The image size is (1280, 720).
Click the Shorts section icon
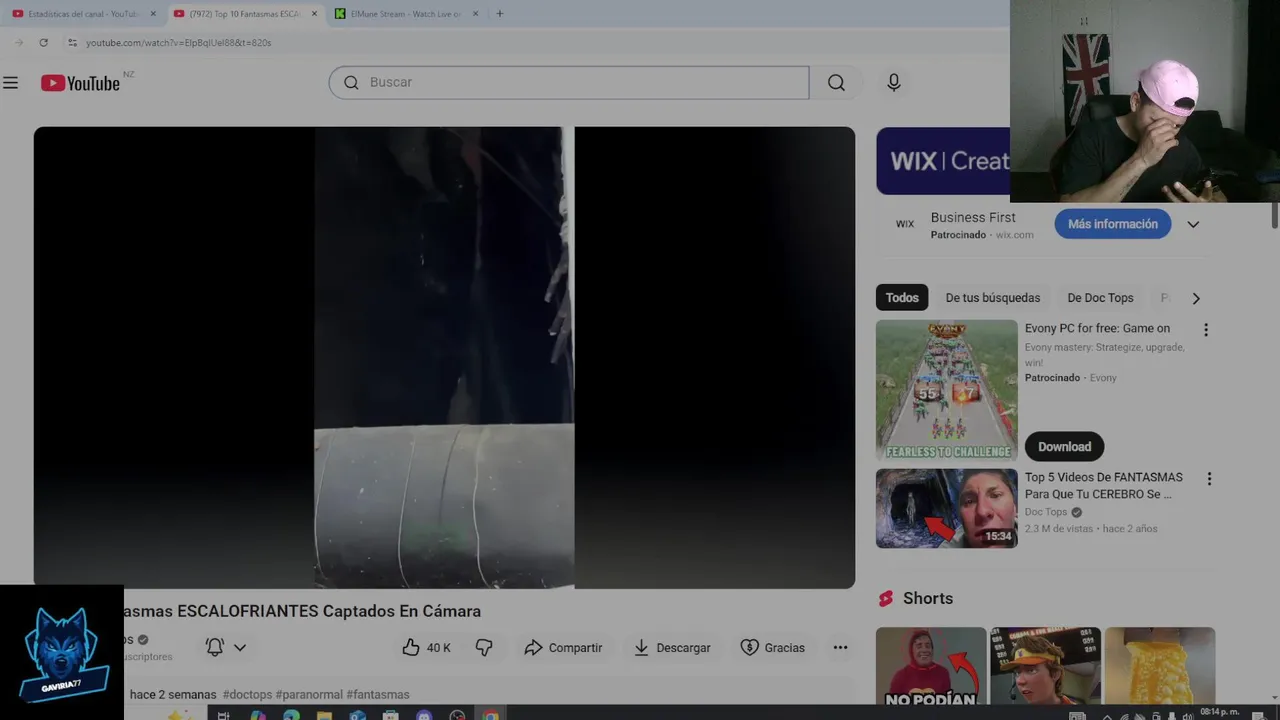[885, 598]
